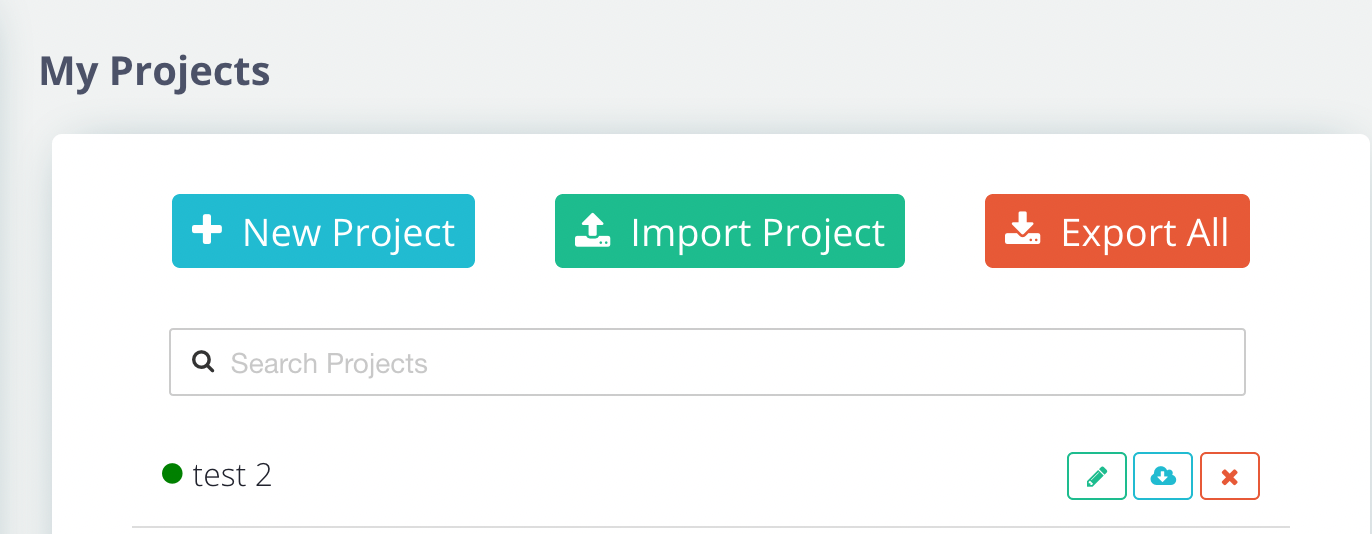Click the magnifier icon in the search box
The width and height of the screenshot is (1372, 534).
203,362
